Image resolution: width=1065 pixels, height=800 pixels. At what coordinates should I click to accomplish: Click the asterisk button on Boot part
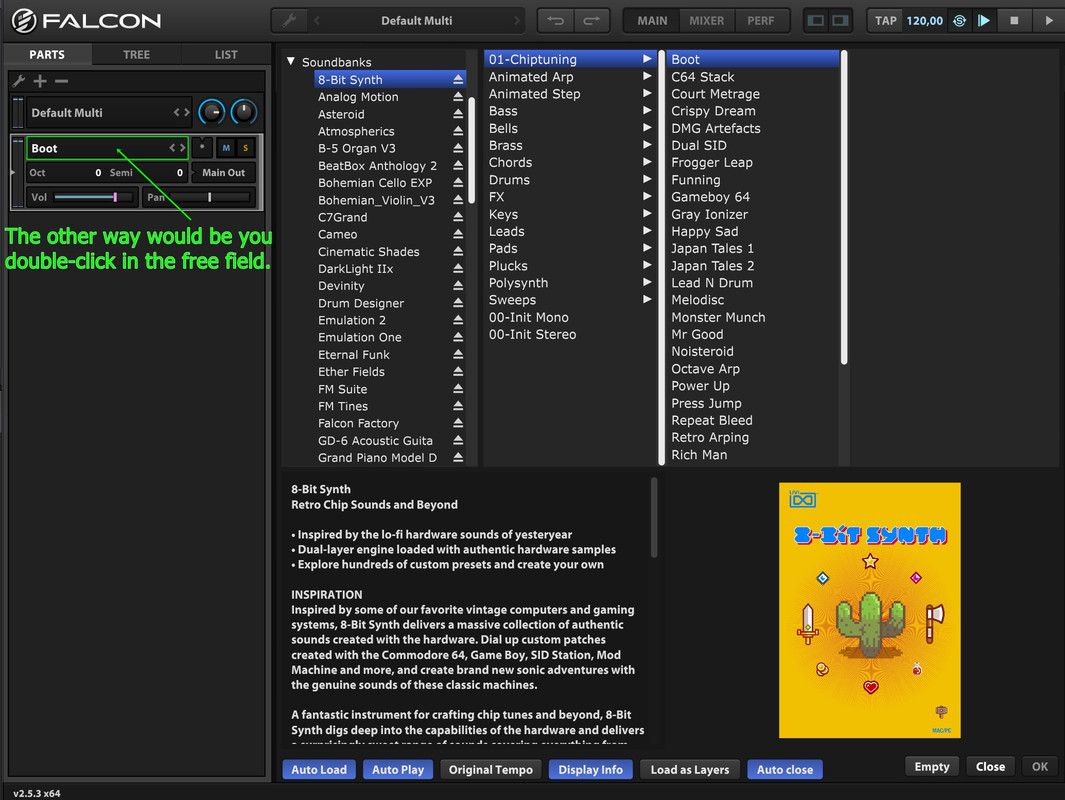click(x=202, y=147)
